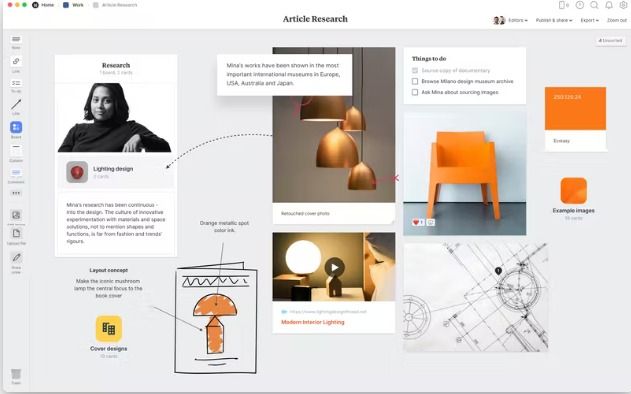Select the Mina portrait photo
631x394 pixels.
[x=114, y=118]
